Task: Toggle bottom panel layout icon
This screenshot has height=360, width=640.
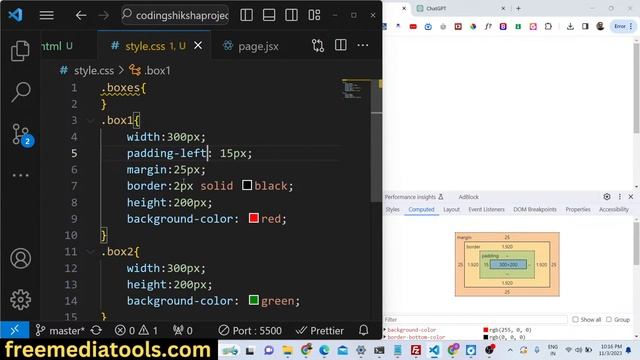Action: [x=269, y=15]
